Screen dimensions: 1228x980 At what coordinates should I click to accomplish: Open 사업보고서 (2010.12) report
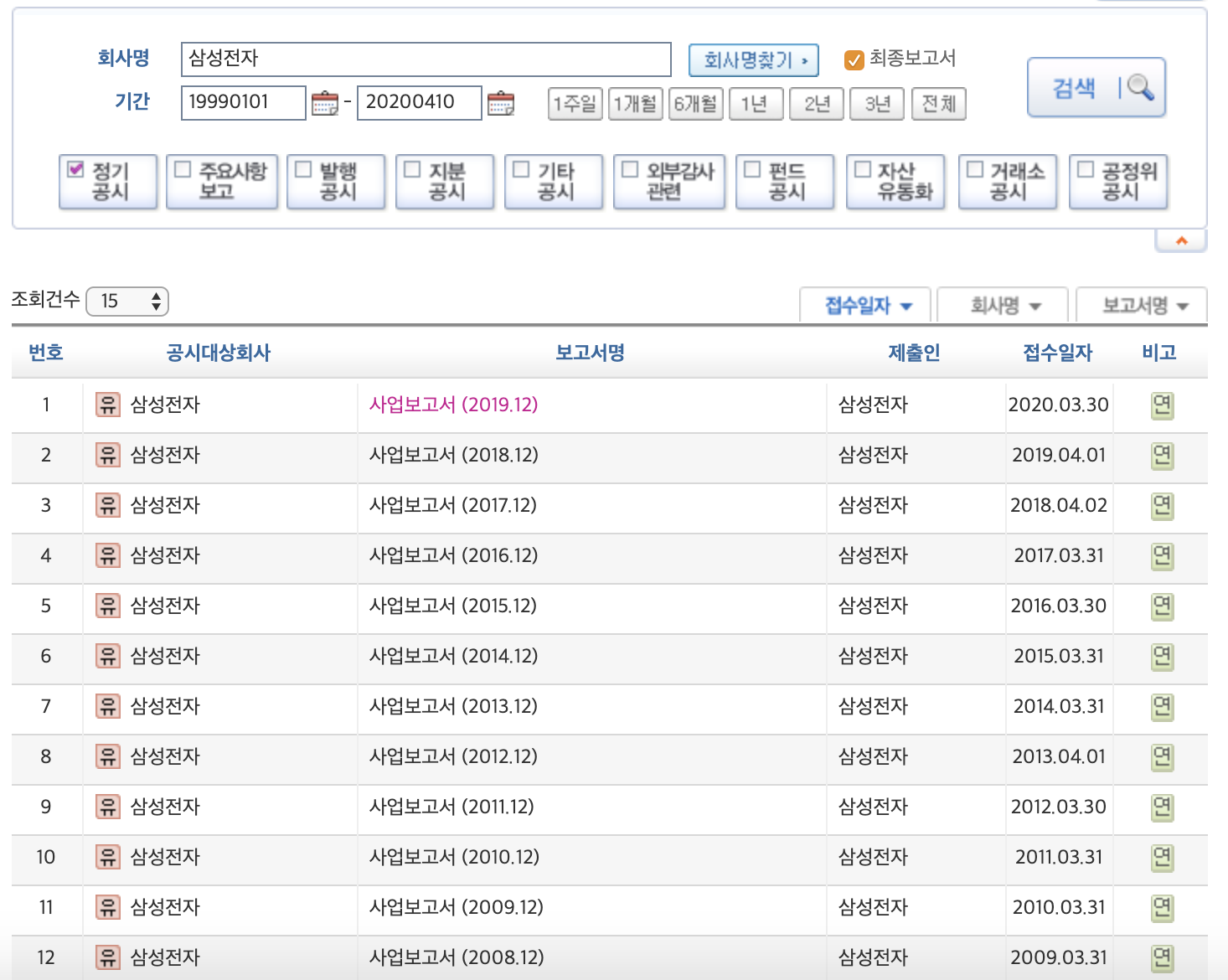(454, 857)
